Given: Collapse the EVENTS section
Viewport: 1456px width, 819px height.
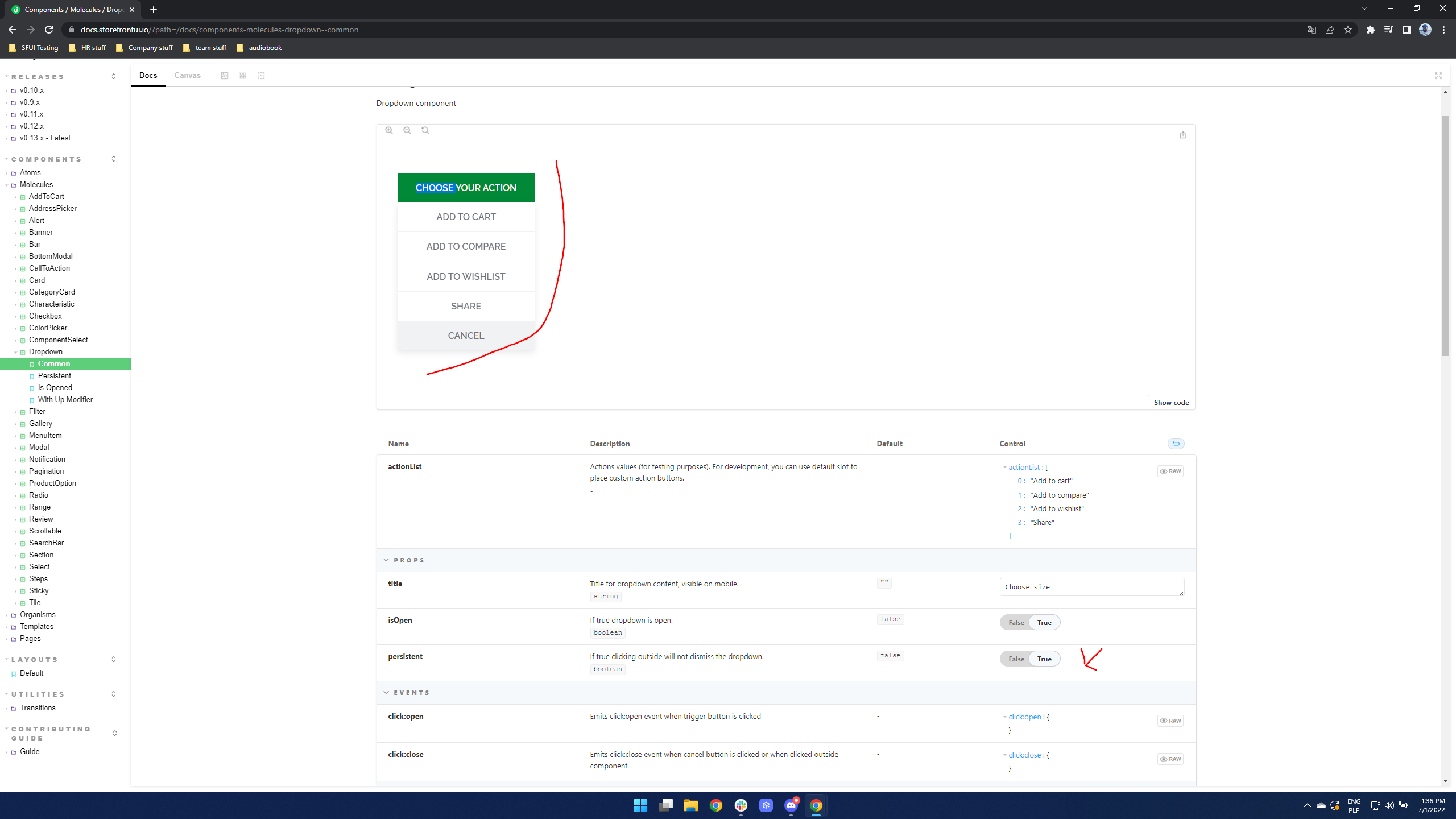Looking at the screenshot, I should pyautogui.click(x=386, y=692).
